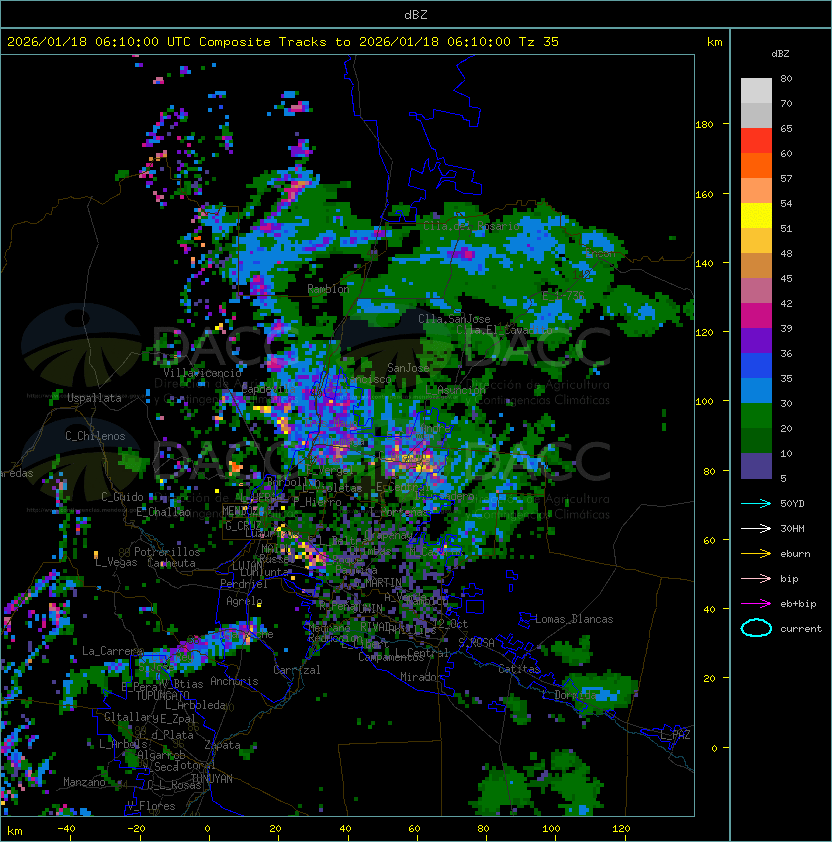
Task: Click the cyan ellipse current-track symbol
Action: tap(756, 628)
